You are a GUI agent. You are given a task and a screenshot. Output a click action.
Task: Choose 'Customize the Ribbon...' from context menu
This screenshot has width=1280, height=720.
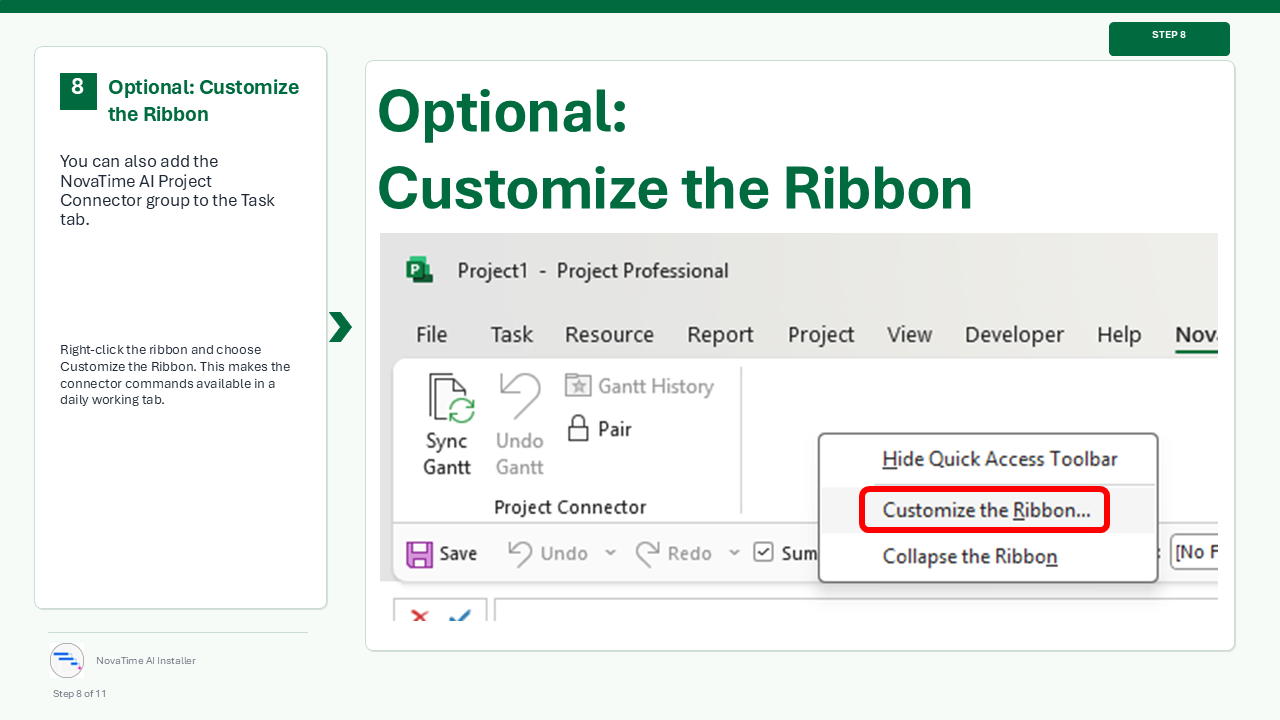coord(986,510)
